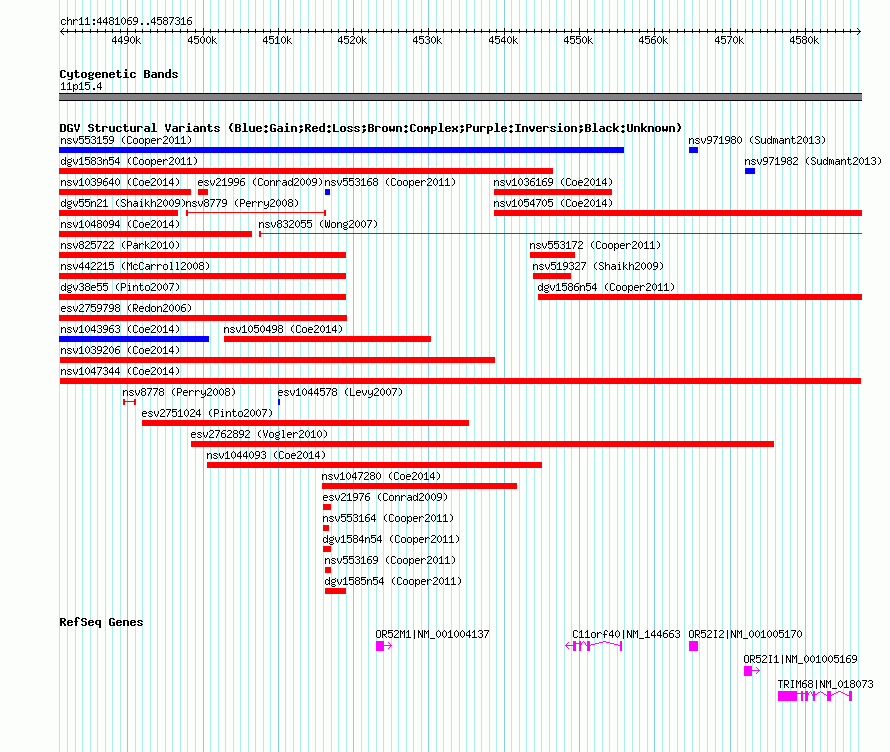Click the nsv1047344 (Coe2014) label

pos(120,371)
